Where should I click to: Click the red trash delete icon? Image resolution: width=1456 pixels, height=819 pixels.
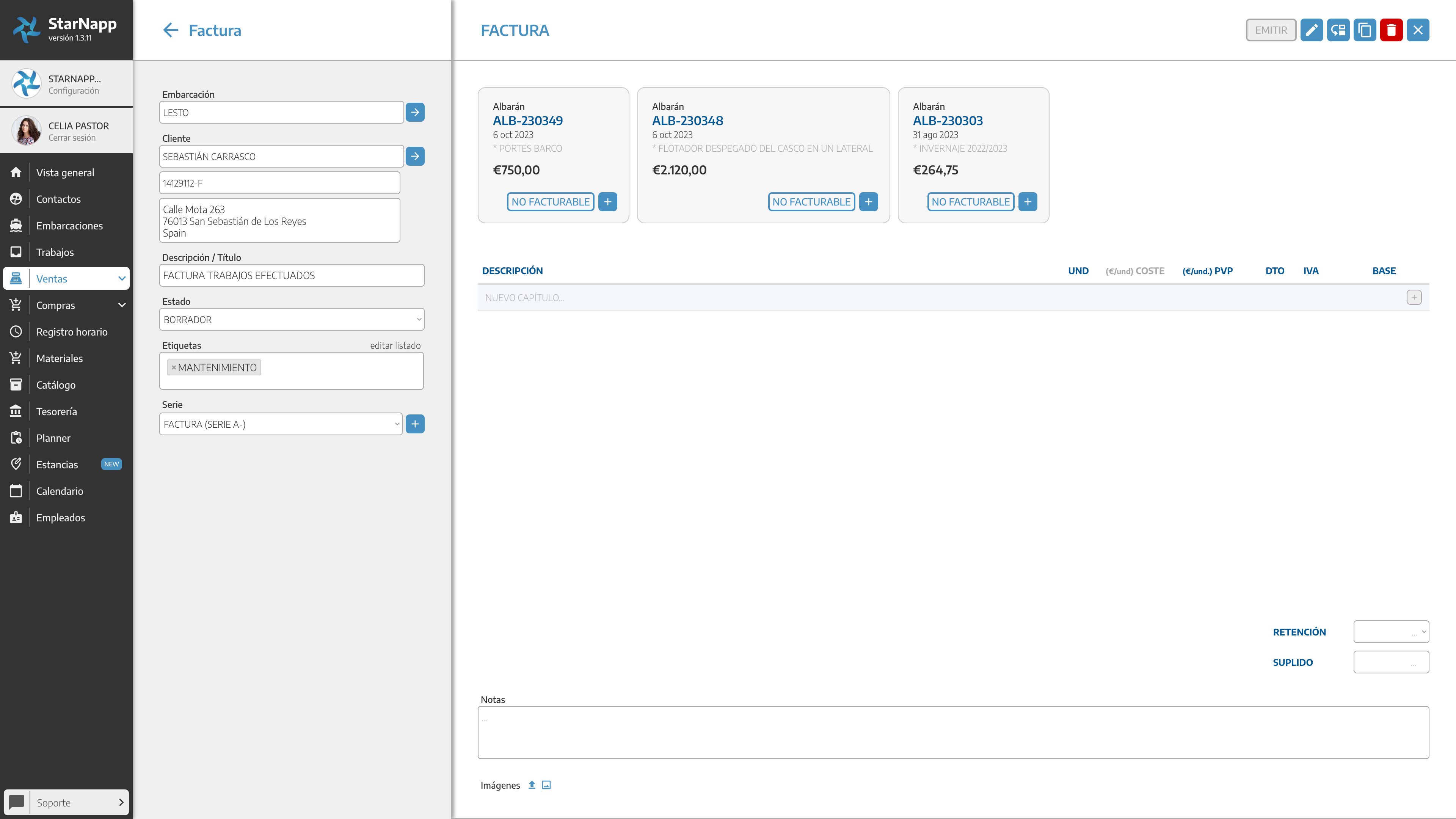point(1391,30)
